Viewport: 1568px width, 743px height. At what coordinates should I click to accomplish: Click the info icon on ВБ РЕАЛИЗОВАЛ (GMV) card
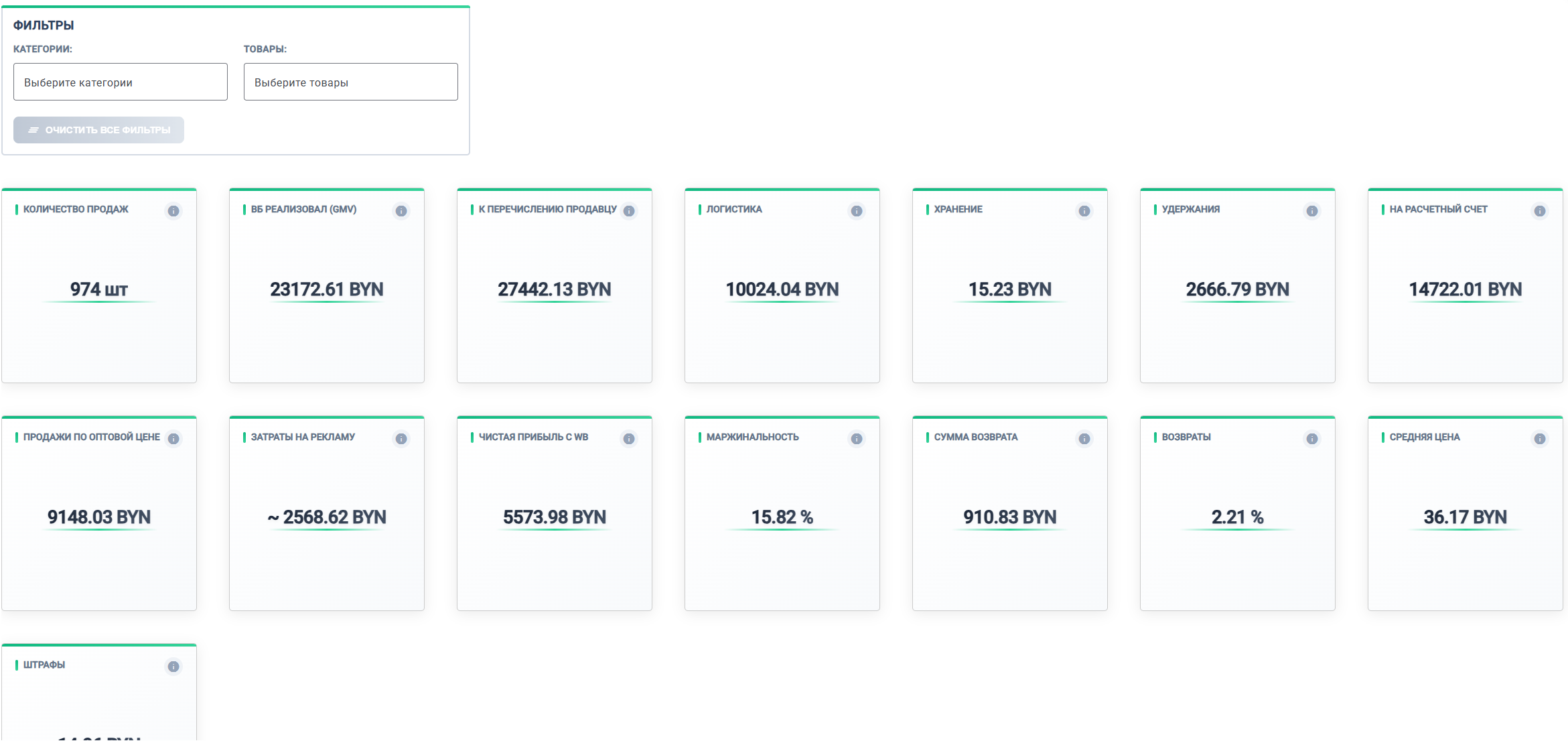coord(401,211)
